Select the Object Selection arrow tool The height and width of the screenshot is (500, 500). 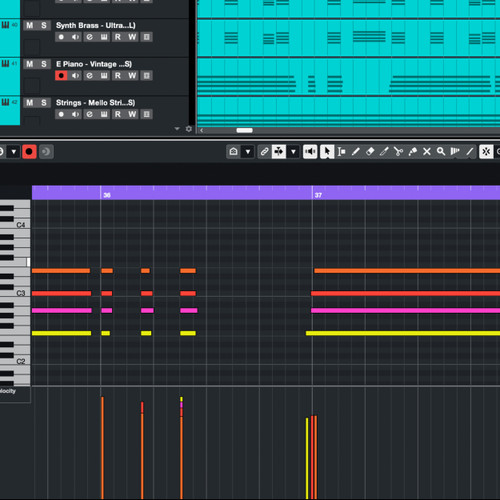[x=327, y=152]
